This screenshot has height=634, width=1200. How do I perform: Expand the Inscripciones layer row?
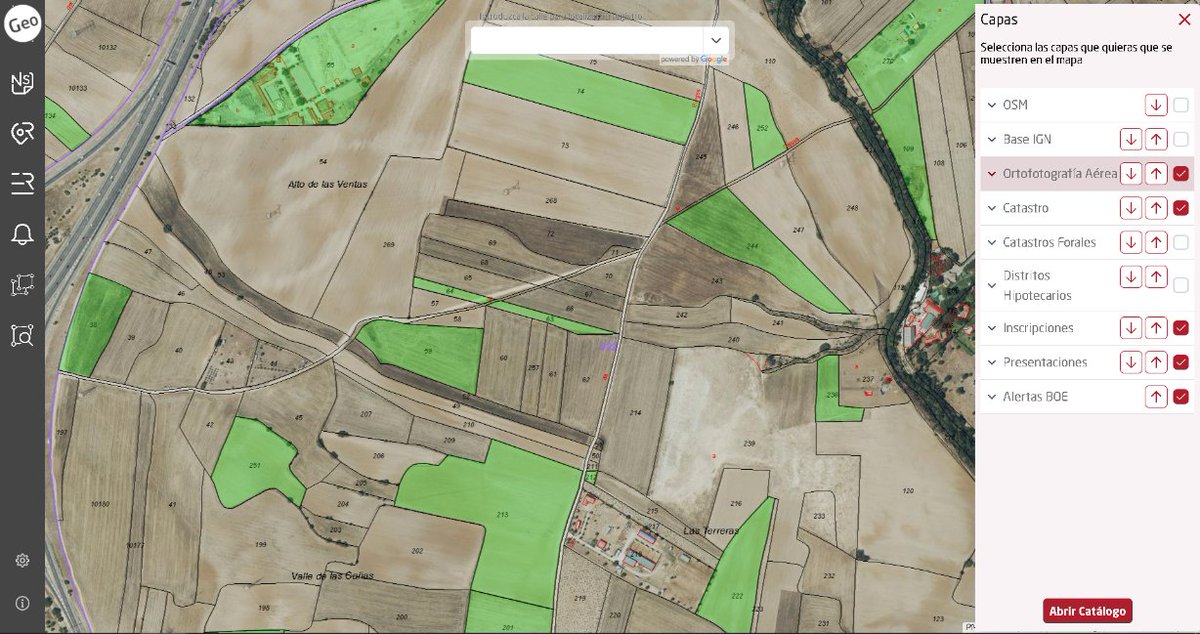992,328
